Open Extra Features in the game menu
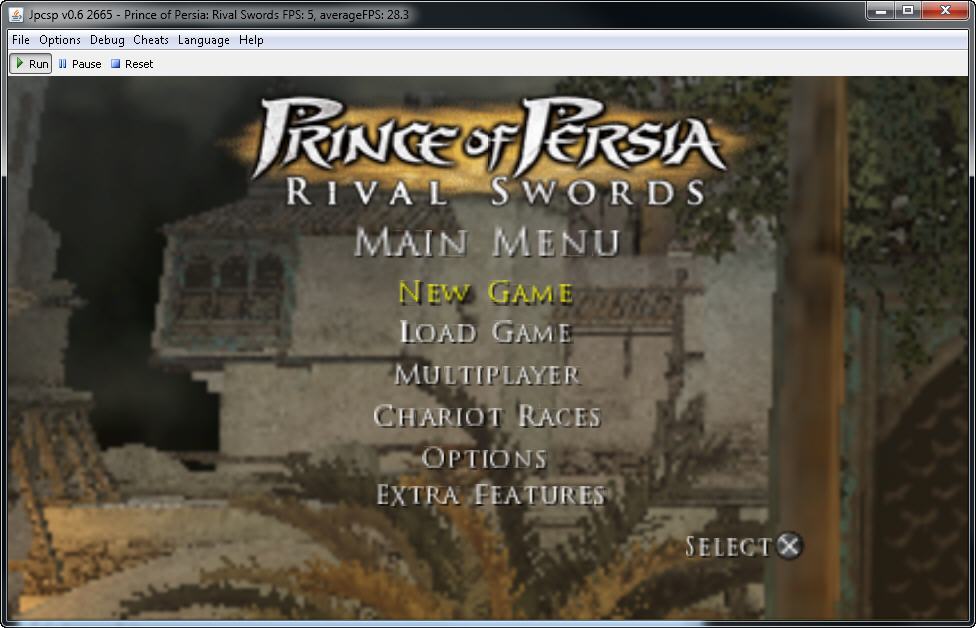 click(490, 495)
